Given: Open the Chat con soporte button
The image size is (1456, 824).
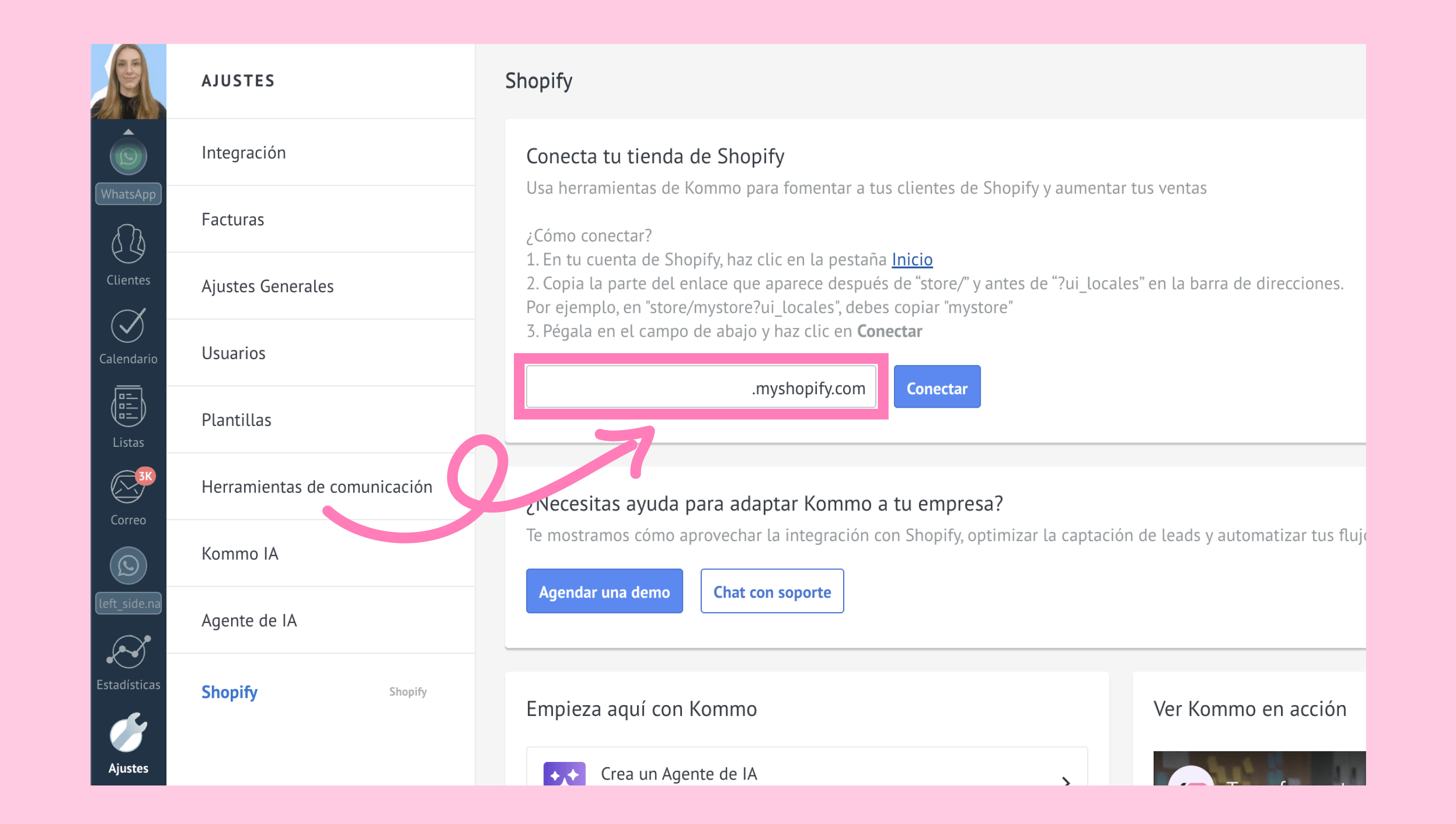Looking at the screenshot, I should (772, 591).
